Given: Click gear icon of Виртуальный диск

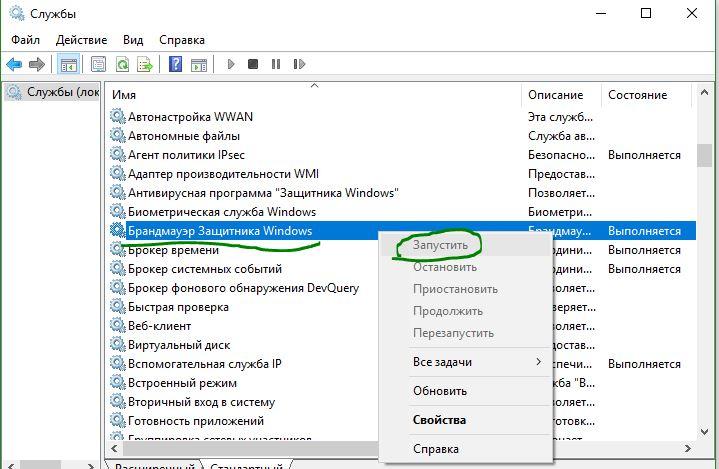Looking at the screenshot, I should coord(118,345).
